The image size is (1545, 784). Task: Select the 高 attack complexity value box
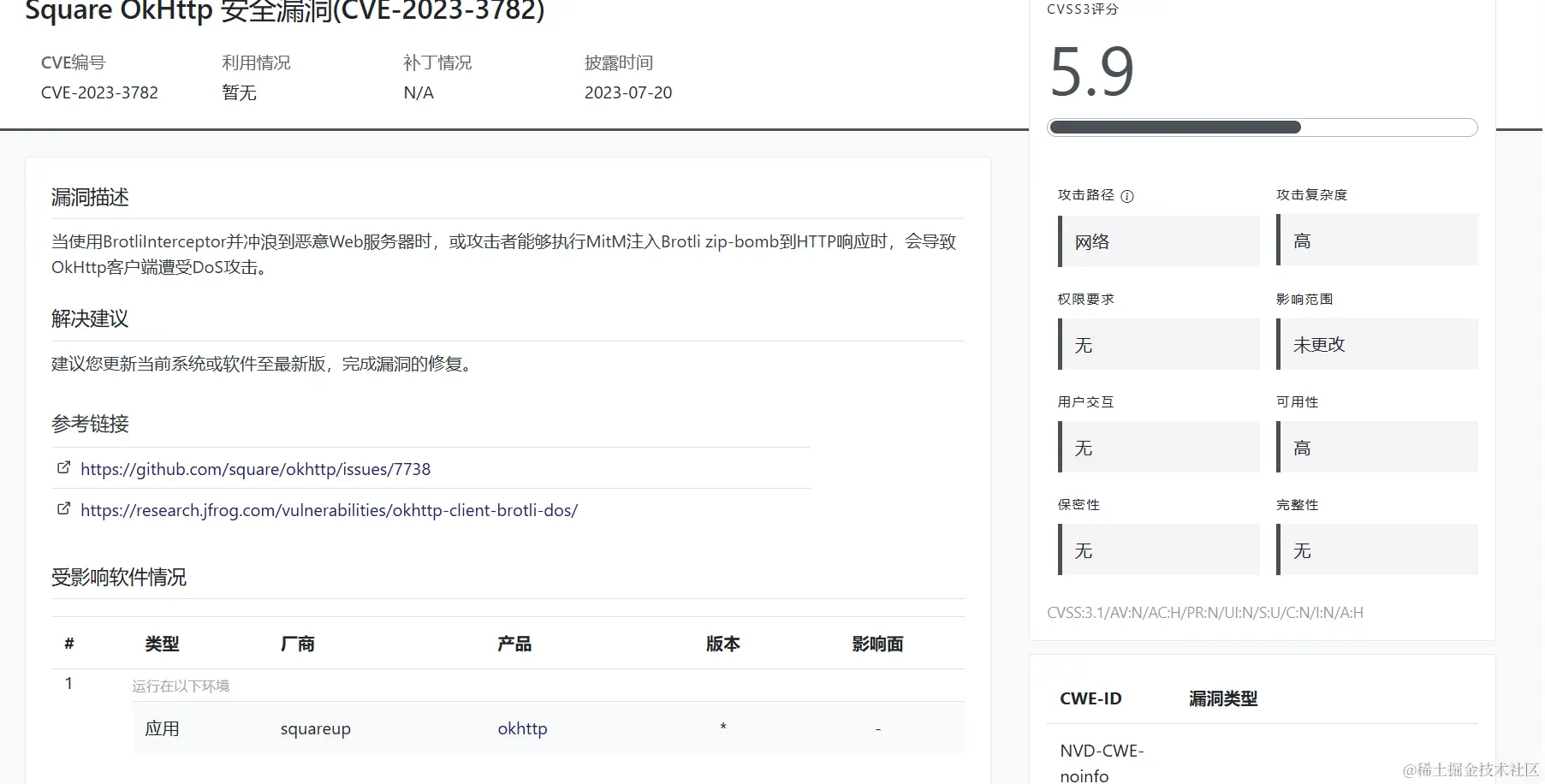click(1376, 241)
